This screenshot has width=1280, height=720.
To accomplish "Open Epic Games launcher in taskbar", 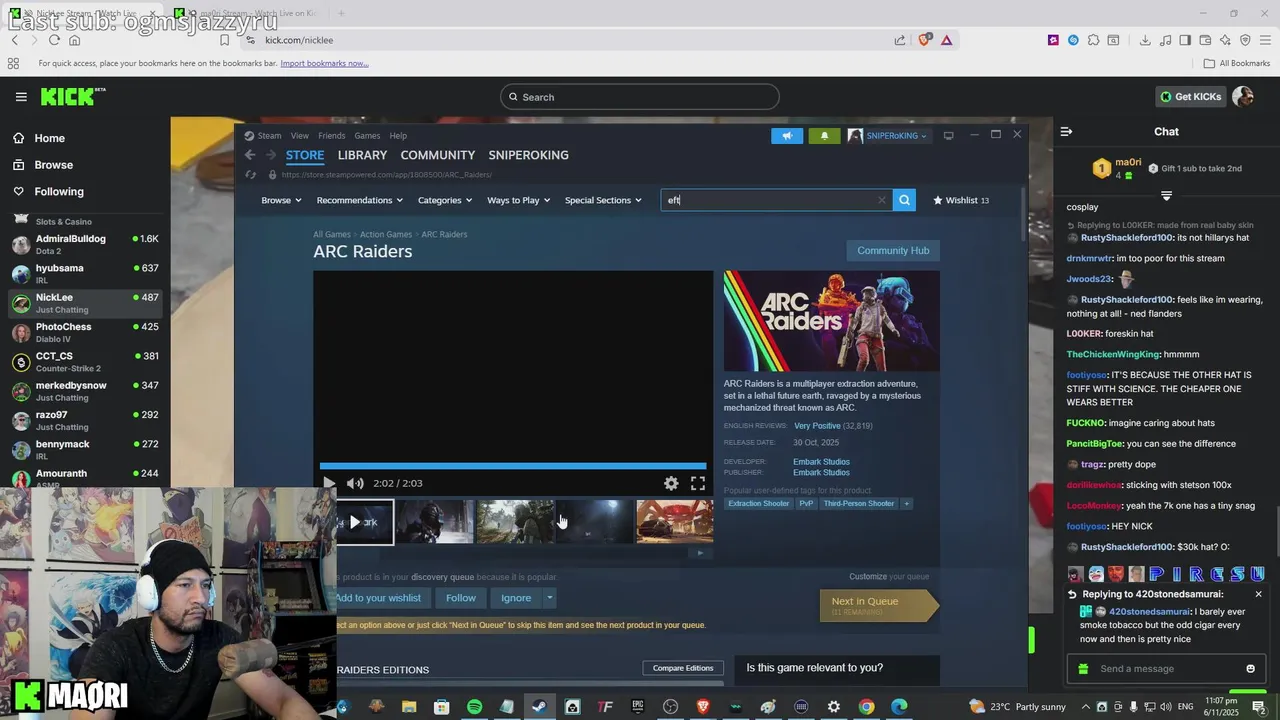I will coord(638,707).
